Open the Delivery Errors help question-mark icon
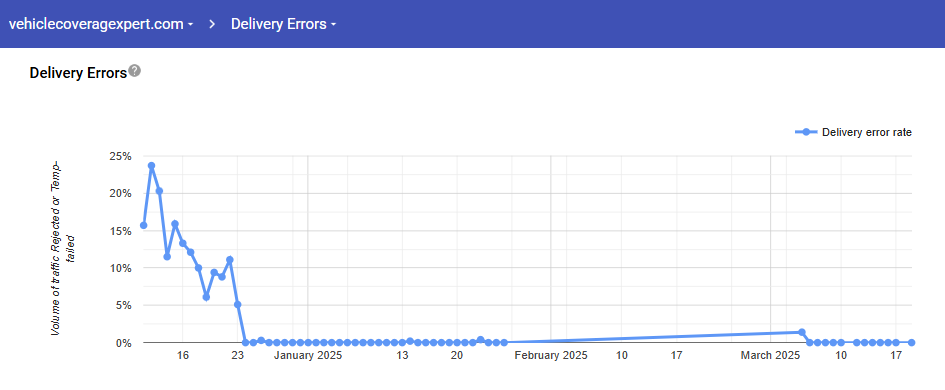The image size is (945, 390). [x=135, y=71]
